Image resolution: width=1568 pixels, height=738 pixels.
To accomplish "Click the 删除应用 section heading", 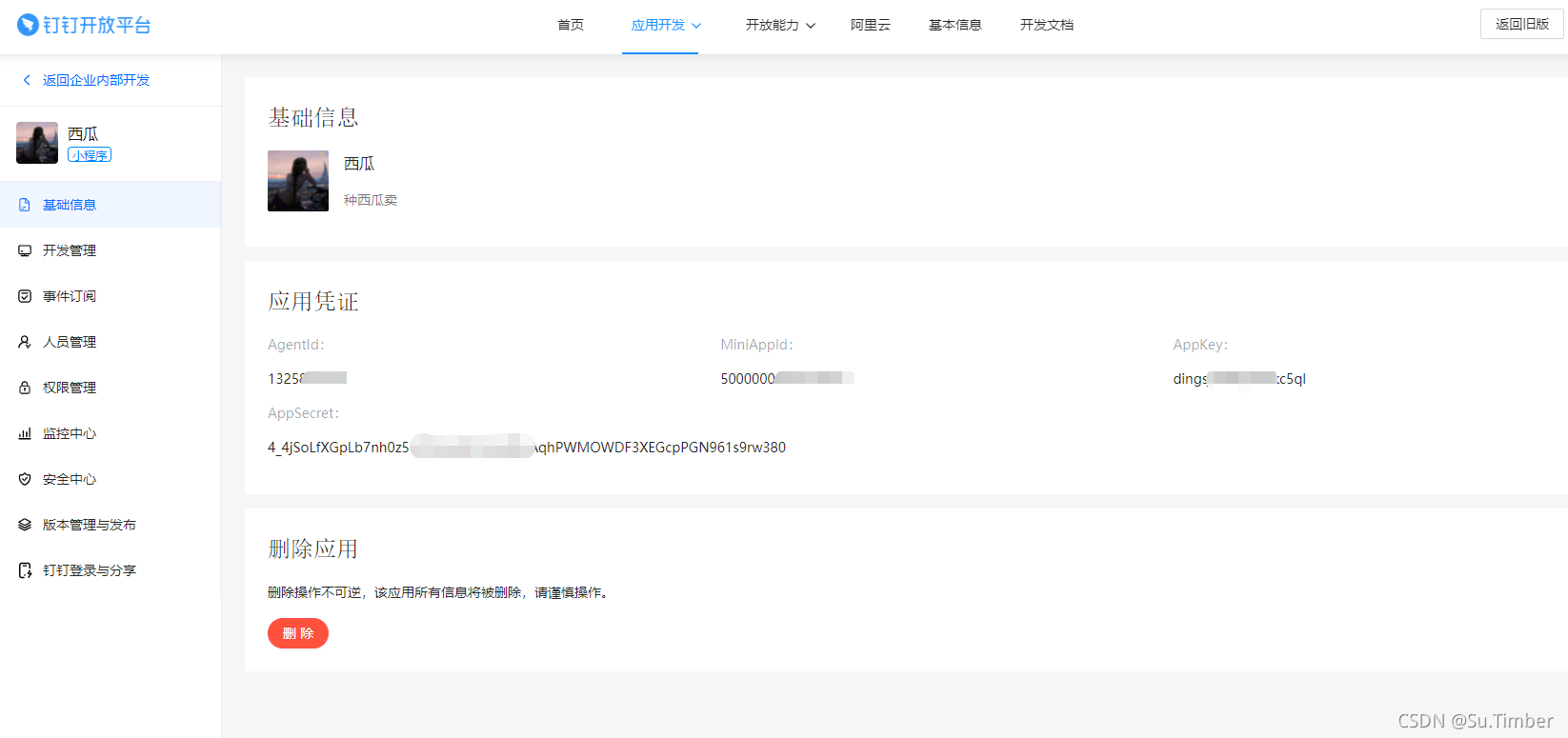I will coord(313,549).
